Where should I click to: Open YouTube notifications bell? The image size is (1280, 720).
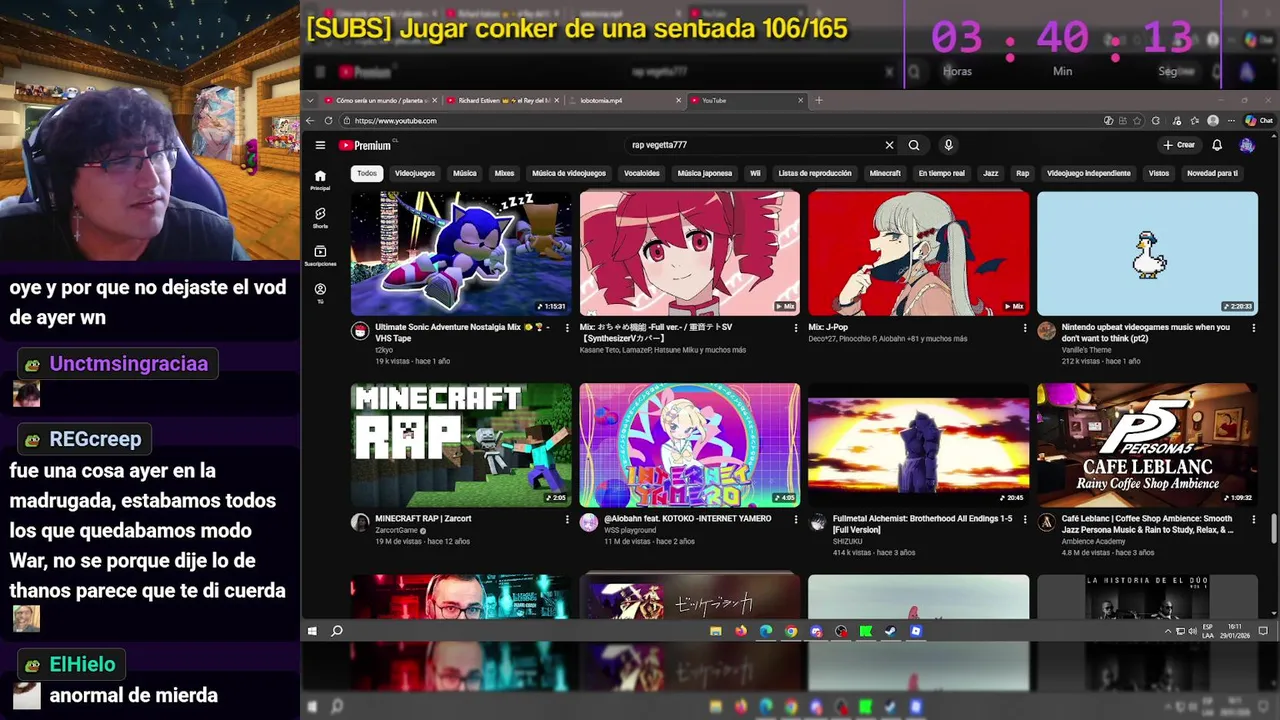(x=1217, y=145)
